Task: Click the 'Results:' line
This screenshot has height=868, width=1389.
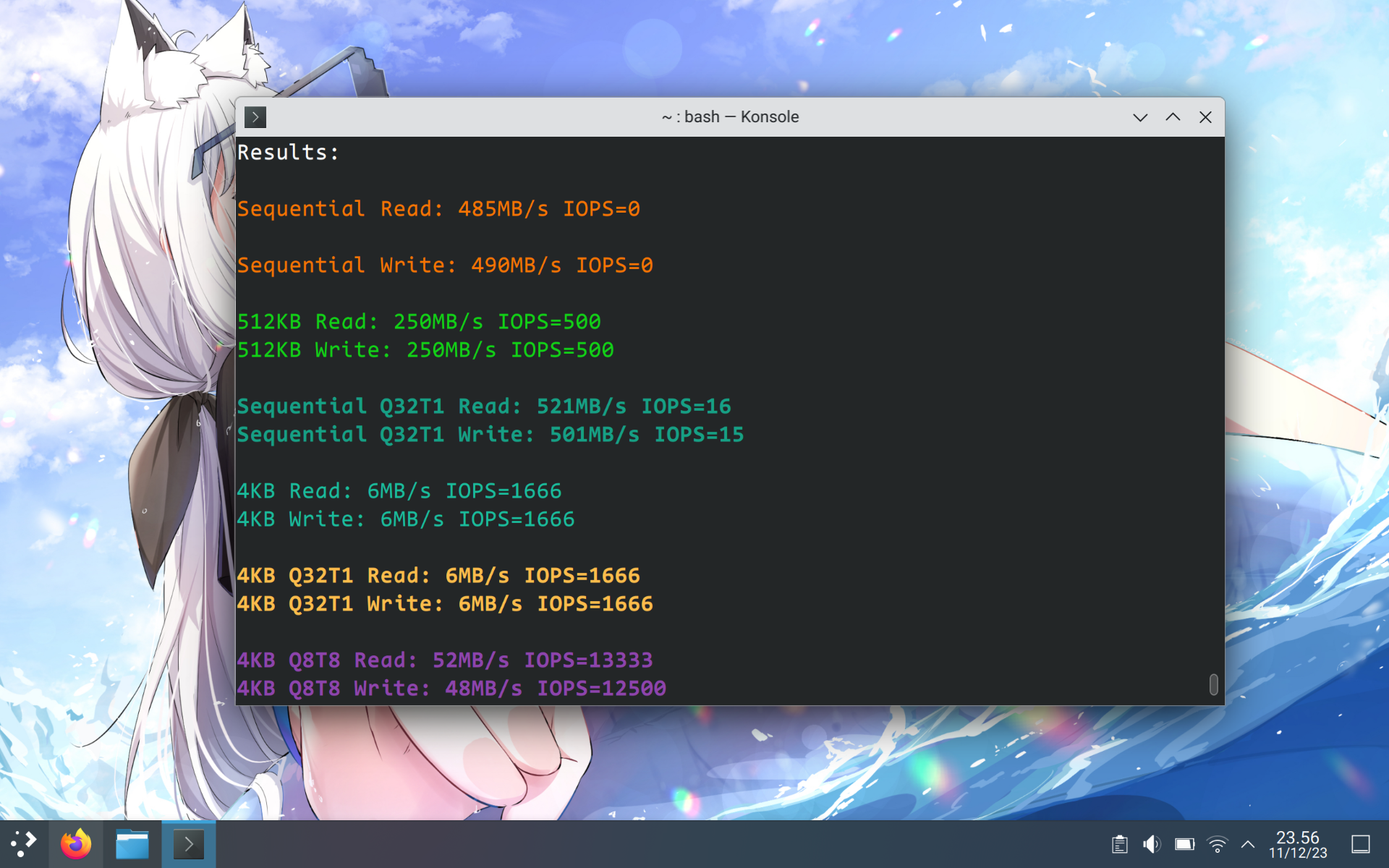Action: 288,153
